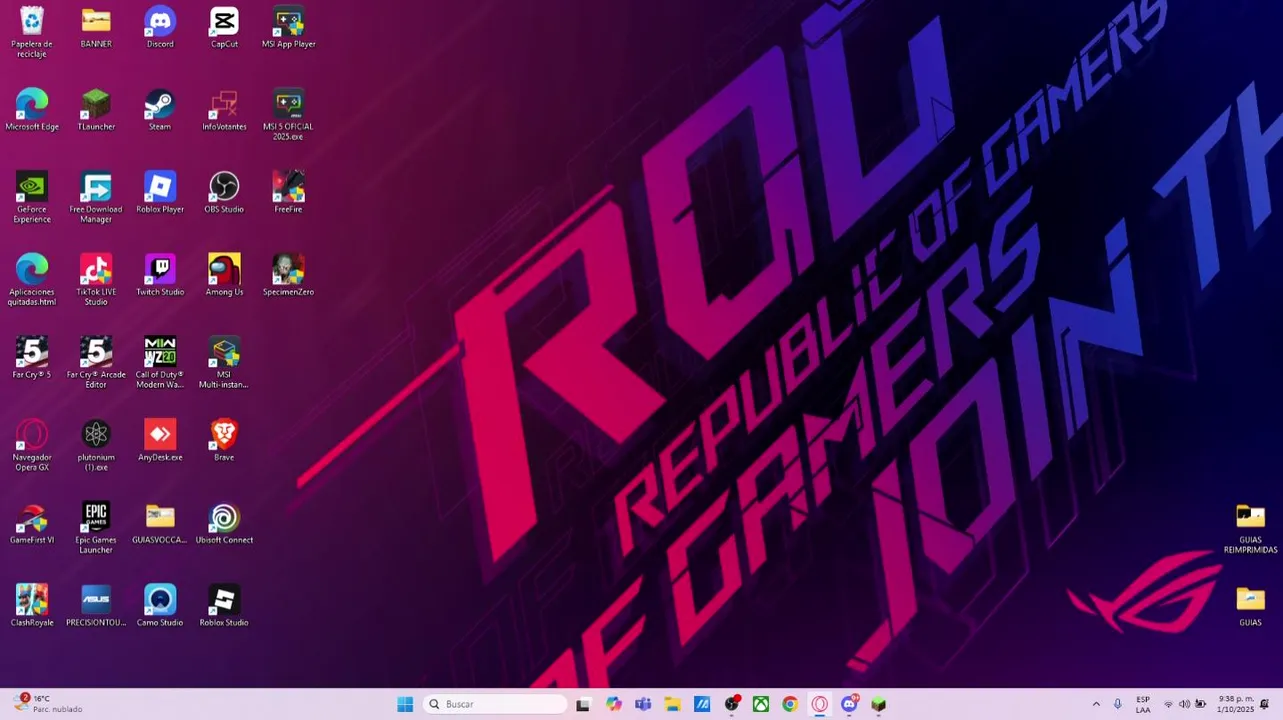
Task: Launch TLauncher from the desktop
Action: tap(96, 110)
